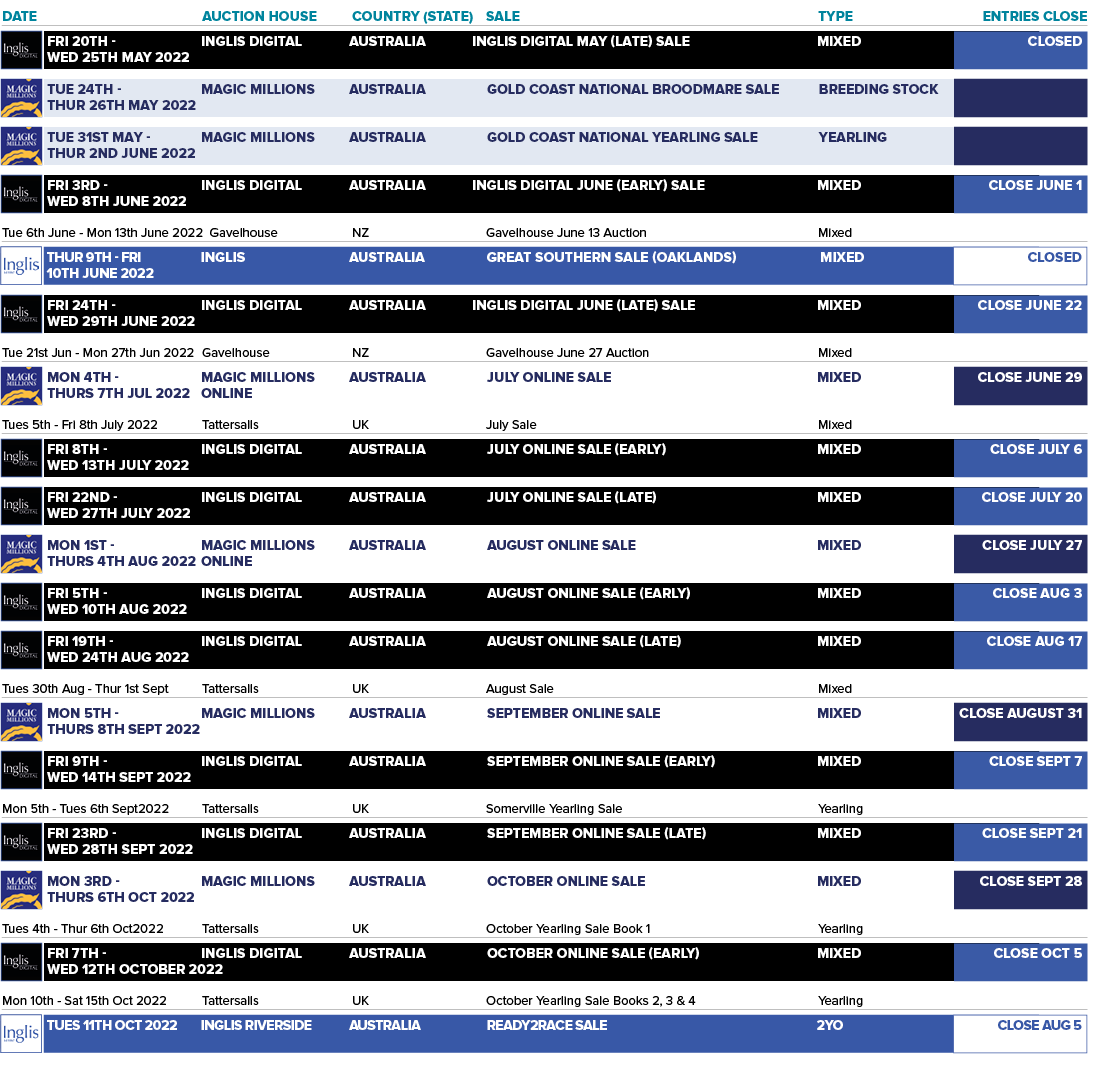The height and width of the screenshot is (1072, 1099).
Task: Click Magic Millions logo for October Online Sale
Action: click(x=21, y=890)
